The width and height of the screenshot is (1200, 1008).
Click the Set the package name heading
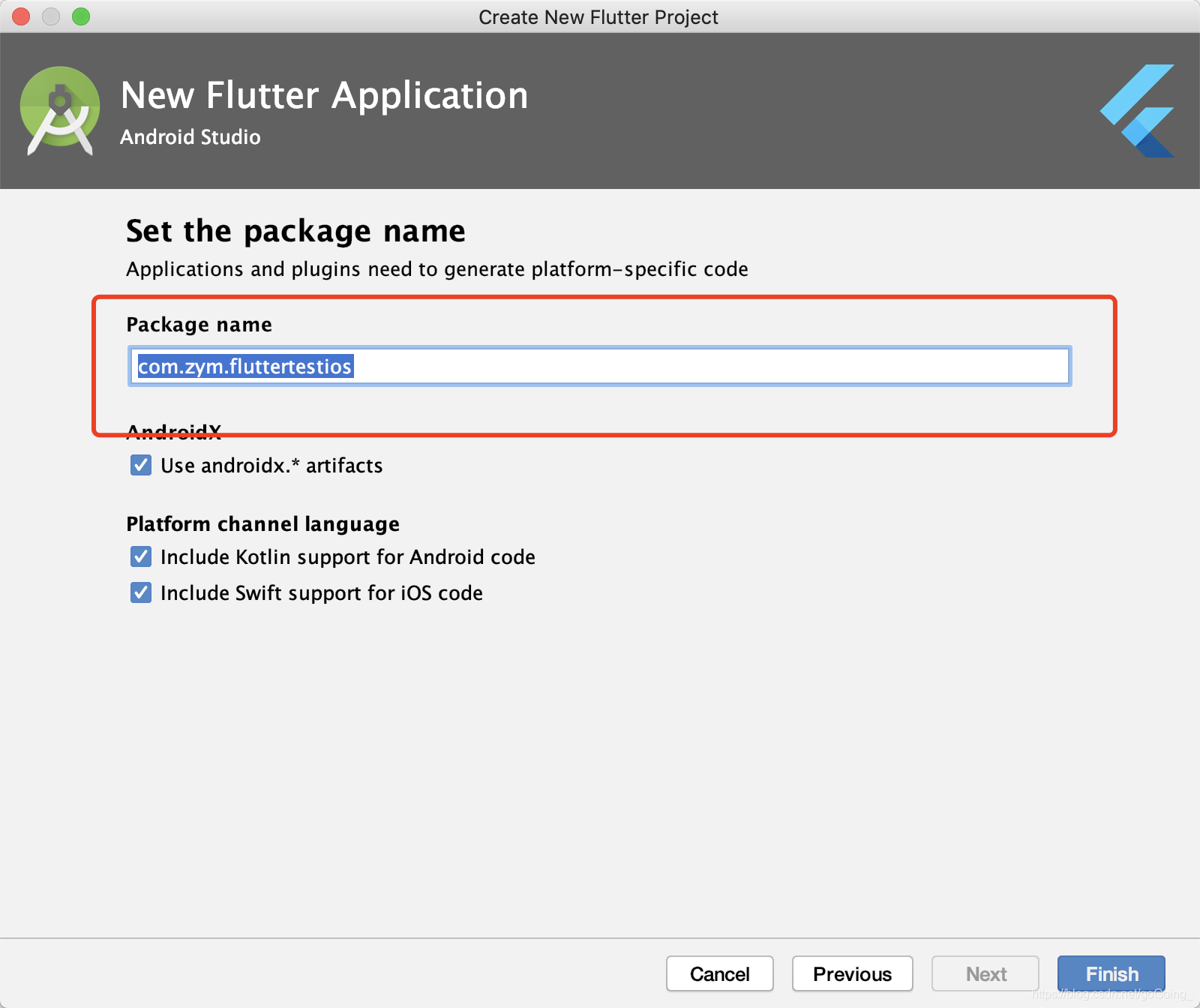pos(295,231)
